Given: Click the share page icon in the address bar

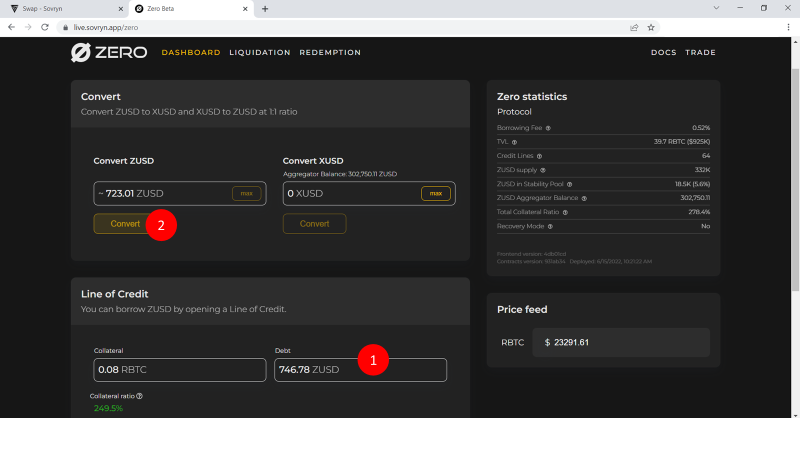Looking at the screenshot, I should [x=634, y=28].
